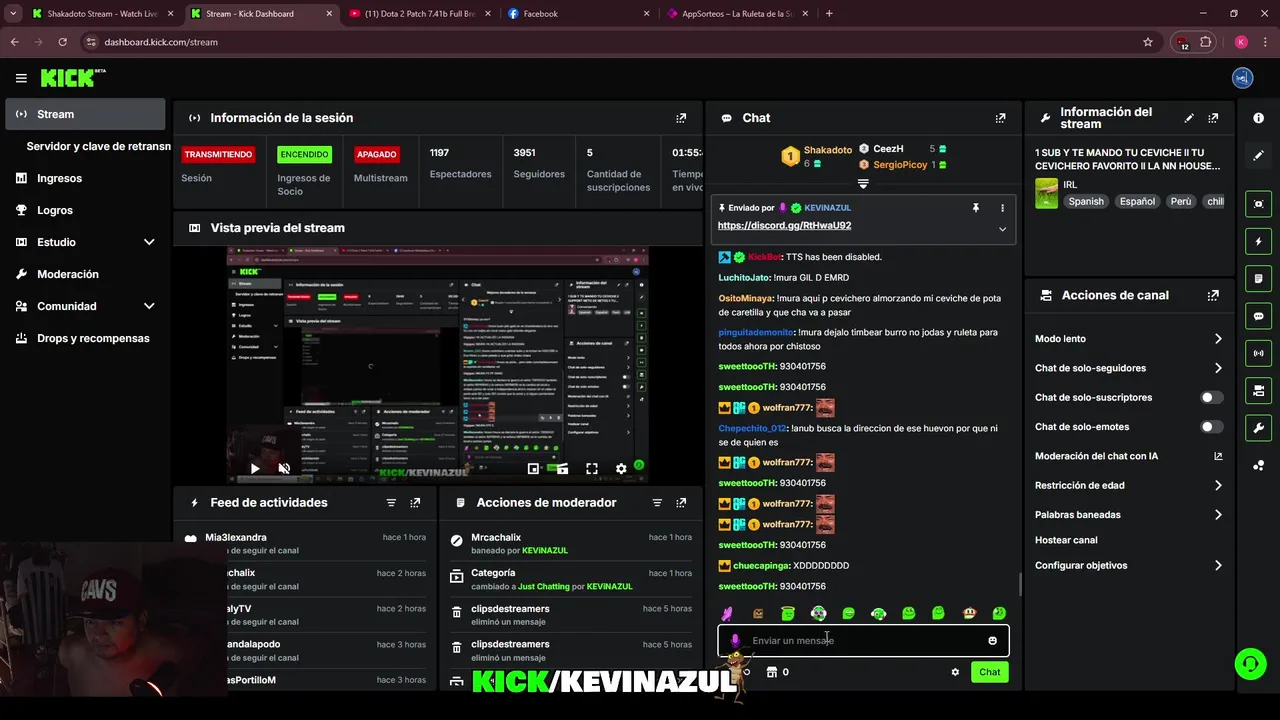
Task: Click the KICK logo in the header
Action: pos(73,78)
